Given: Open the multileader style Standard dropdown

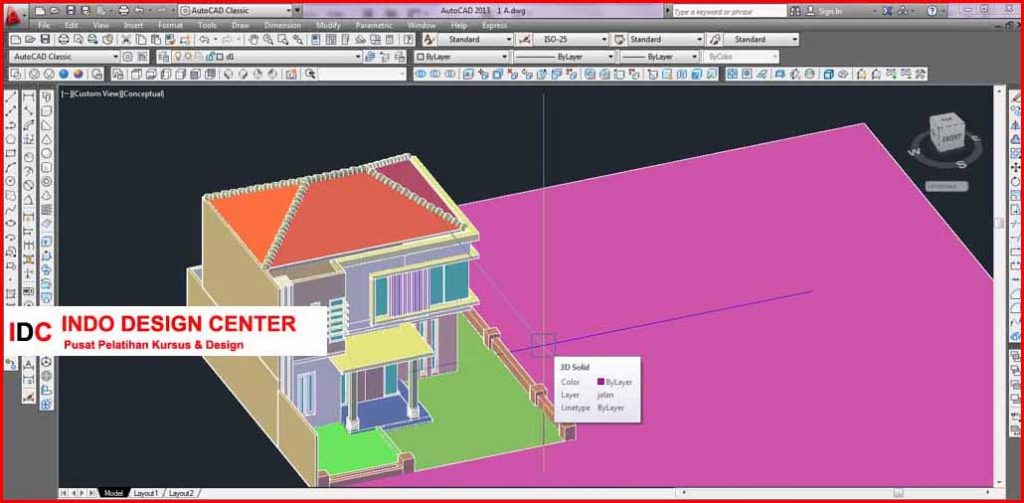Looking at the screenshot, I should tap(794, 40).
